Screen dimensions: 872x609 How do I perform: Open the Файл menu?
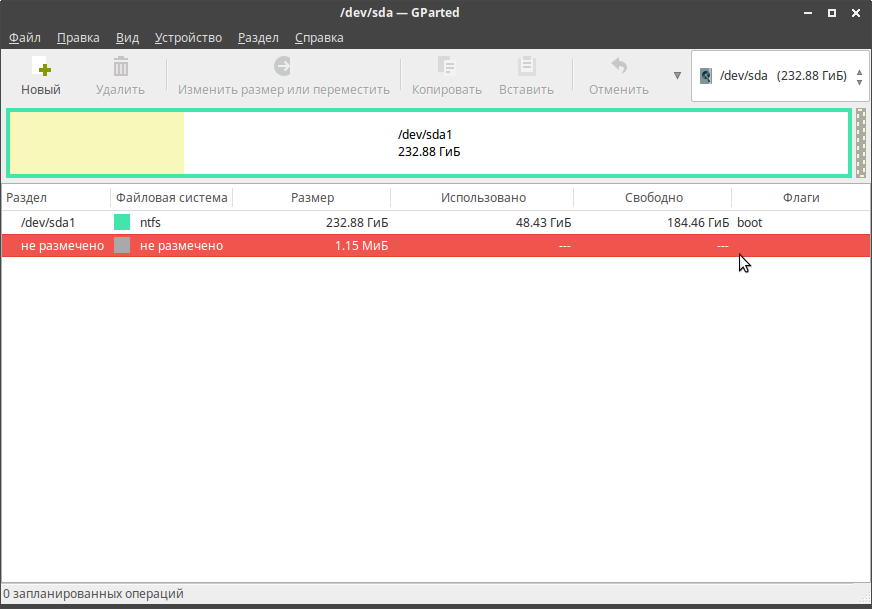click(24, 38)
